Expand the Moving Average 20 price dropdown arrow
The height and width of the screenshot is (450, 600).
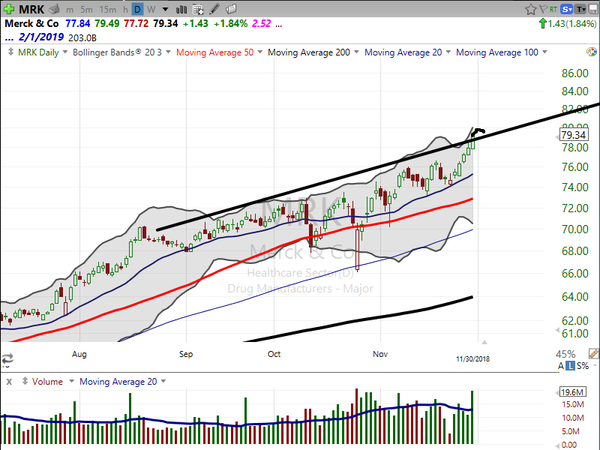(448, 52)
